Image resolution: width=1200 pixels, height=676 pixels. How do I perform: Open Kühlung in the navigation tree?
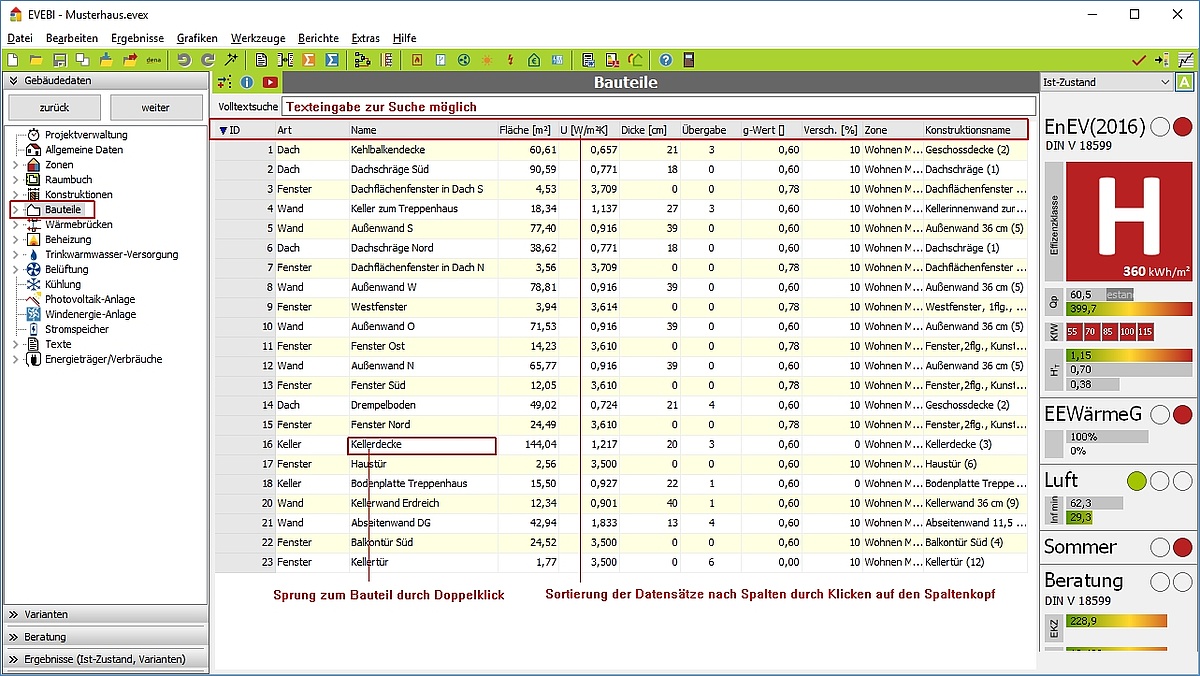(63, 284)
